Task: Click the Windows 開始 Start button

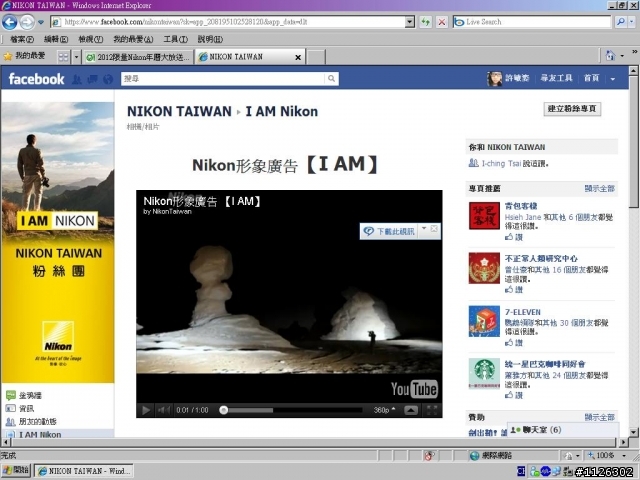Action: pos(16,470)
